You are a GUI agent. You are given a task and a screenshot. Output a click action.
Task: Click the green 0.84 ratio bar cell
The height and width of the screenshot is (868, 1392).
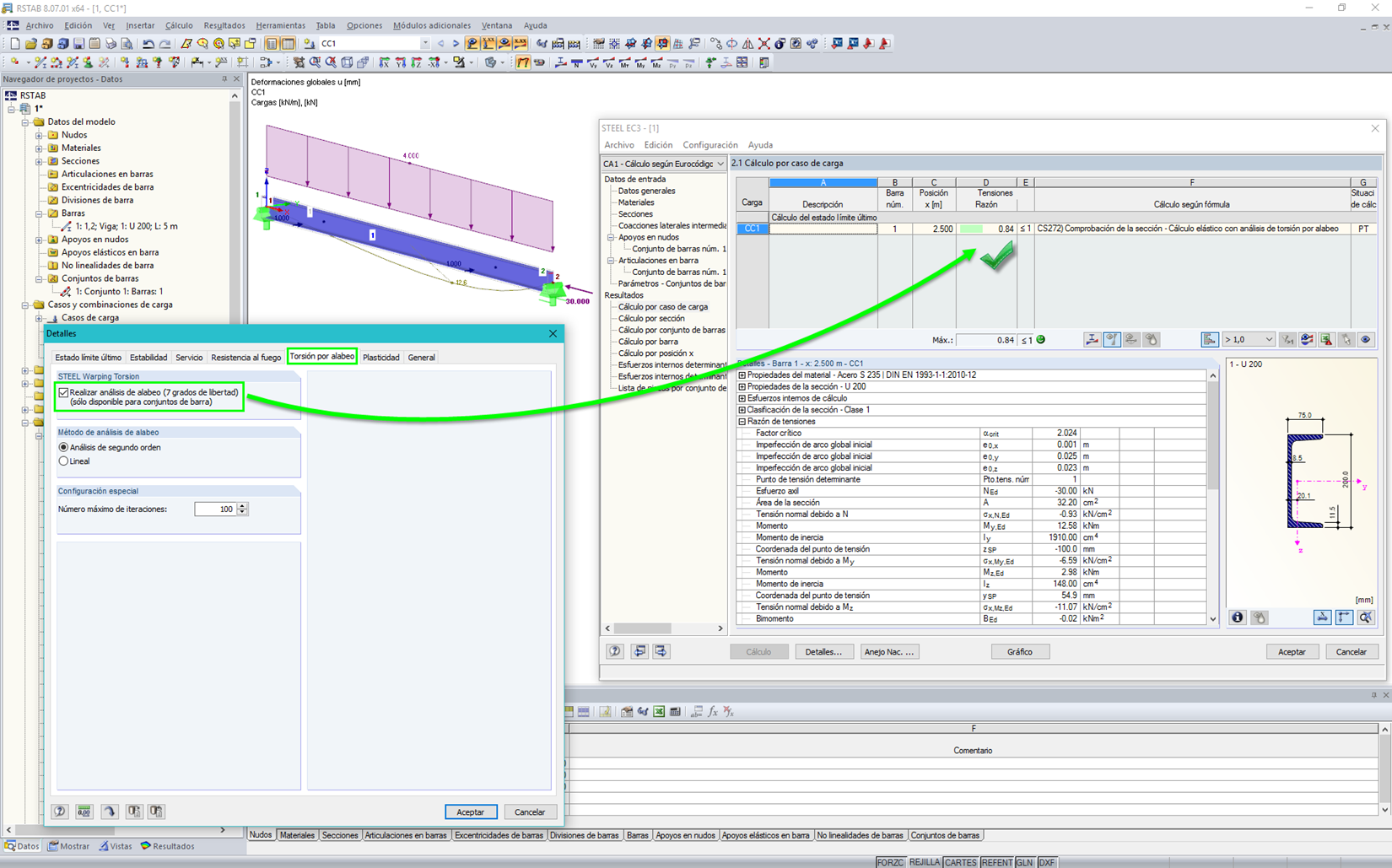point(985,229)
